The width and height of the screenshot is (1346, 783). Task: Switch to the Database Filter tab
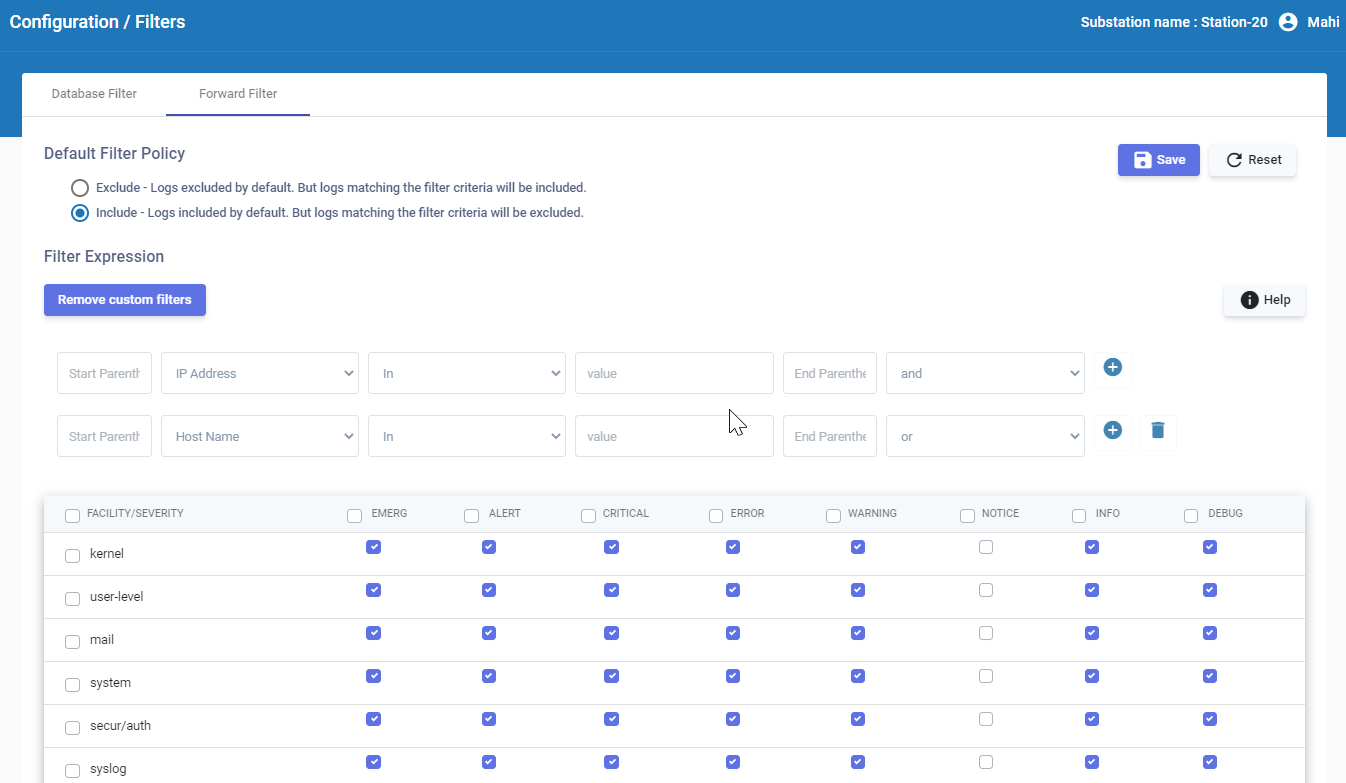click(94, 94)
